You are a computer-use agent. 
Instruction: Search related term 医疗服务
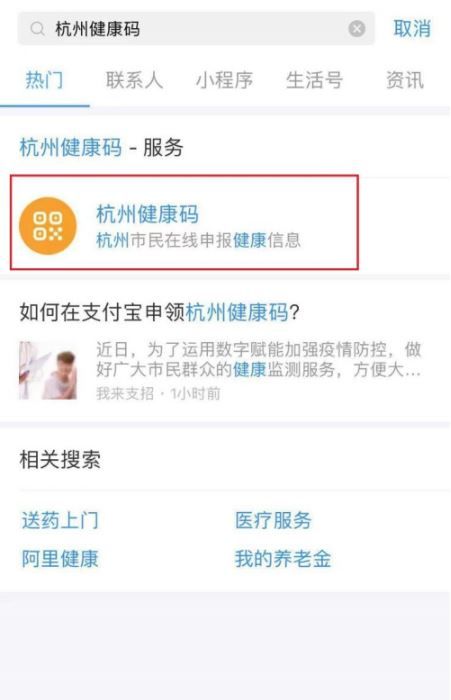(273, 520)
